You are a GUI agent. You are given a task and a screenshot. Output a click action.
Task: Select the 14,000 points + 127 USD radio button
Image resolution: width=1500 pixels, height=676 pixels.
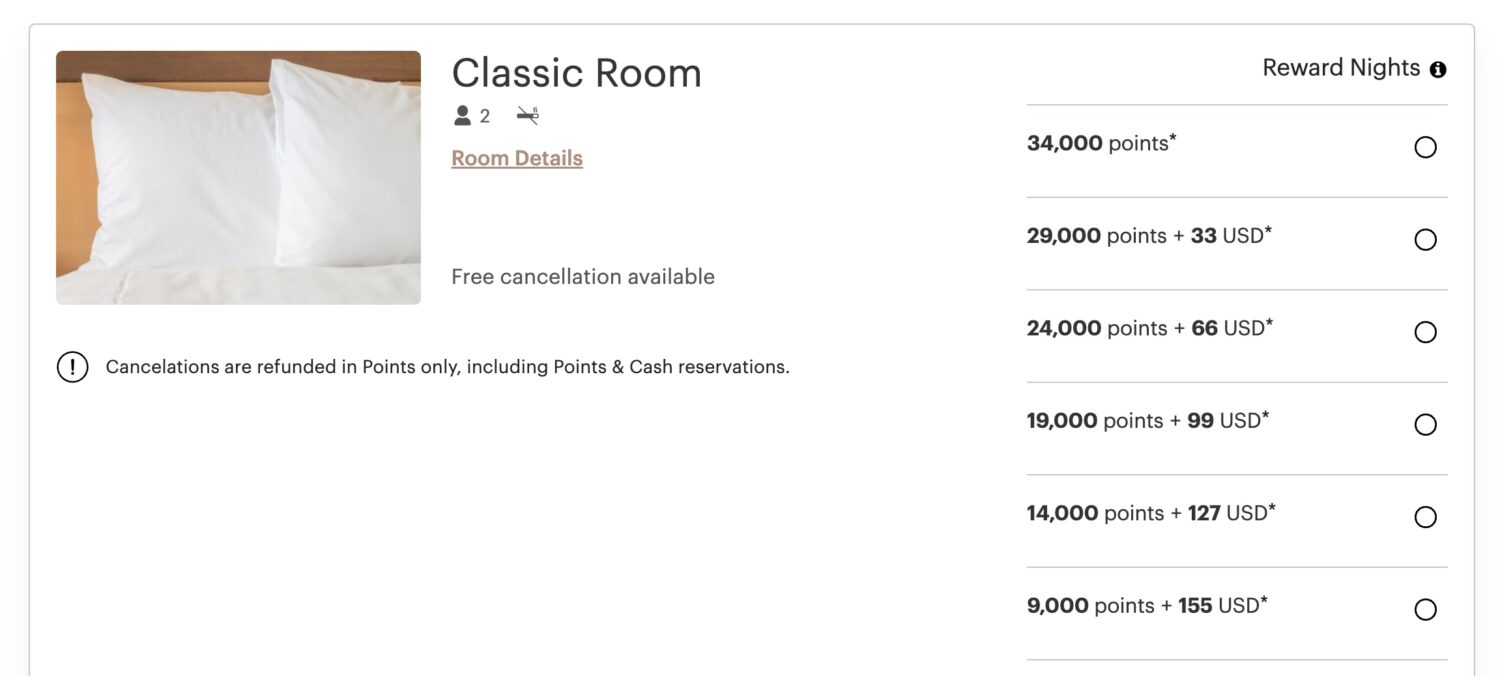coord(1425,517)
